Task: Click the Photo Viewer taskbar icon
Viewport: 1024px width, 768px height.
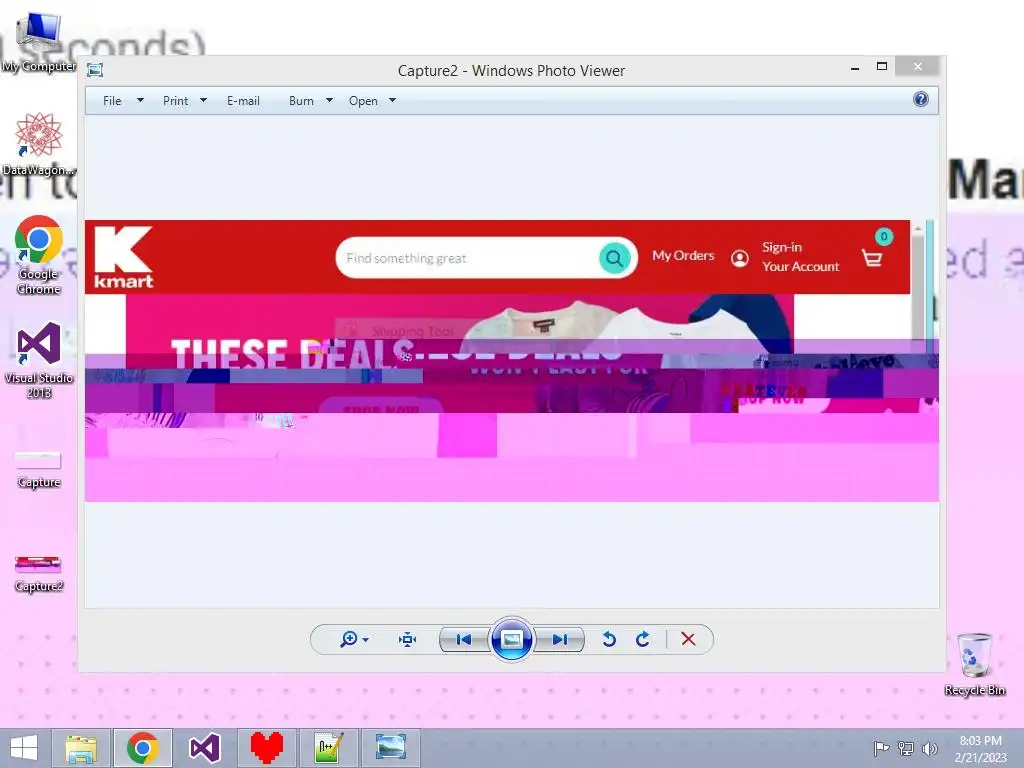Action: (391, 748)
